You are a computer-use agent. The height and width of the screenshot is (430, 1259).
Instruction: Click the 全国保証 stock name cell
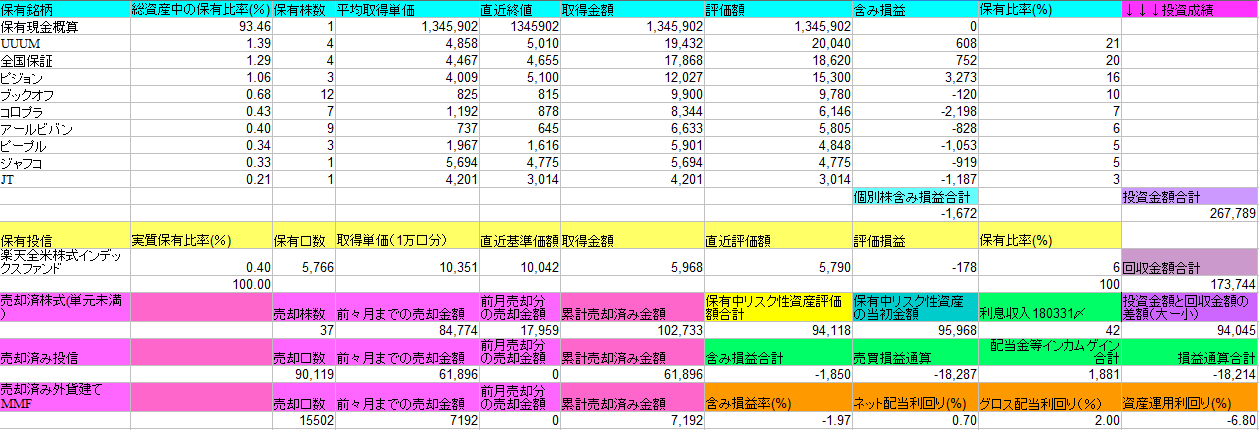(65, 61)
